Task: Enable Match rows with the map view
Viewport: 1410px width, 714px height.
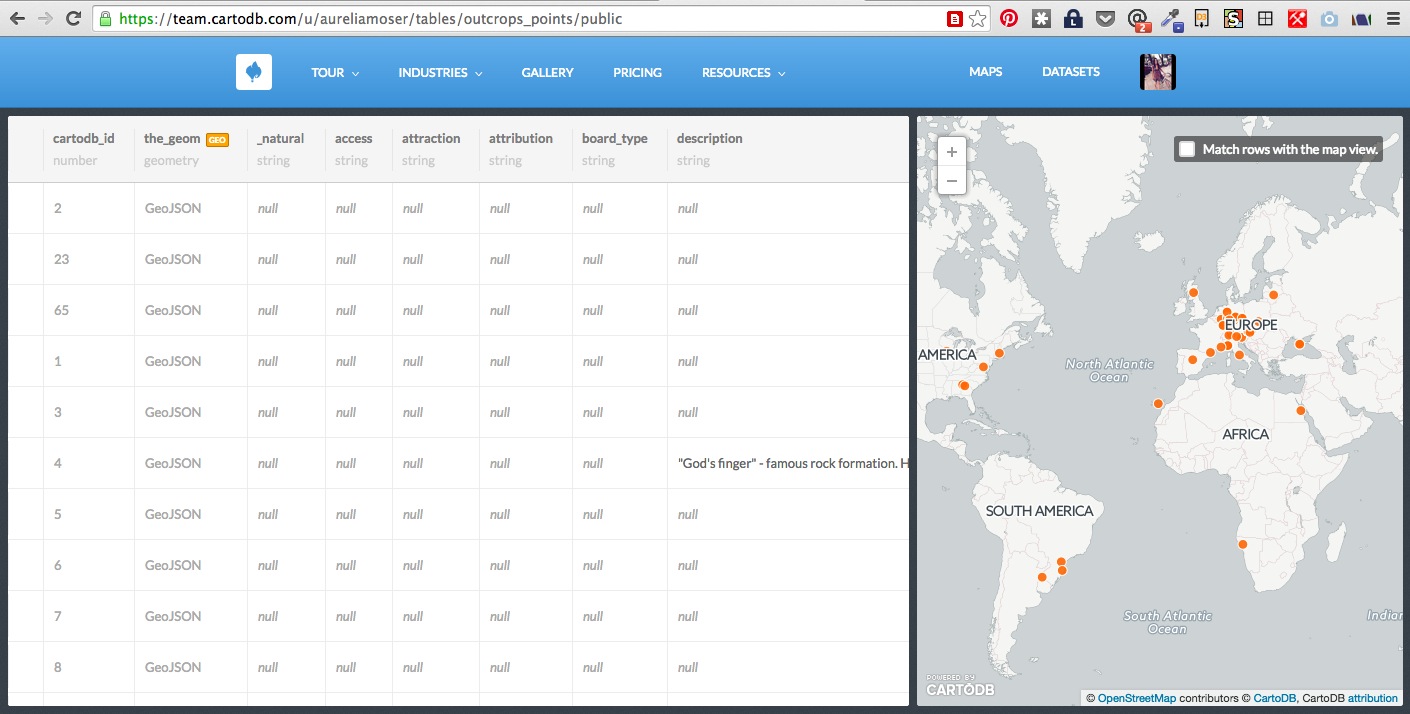Action: coord(1187,149)
